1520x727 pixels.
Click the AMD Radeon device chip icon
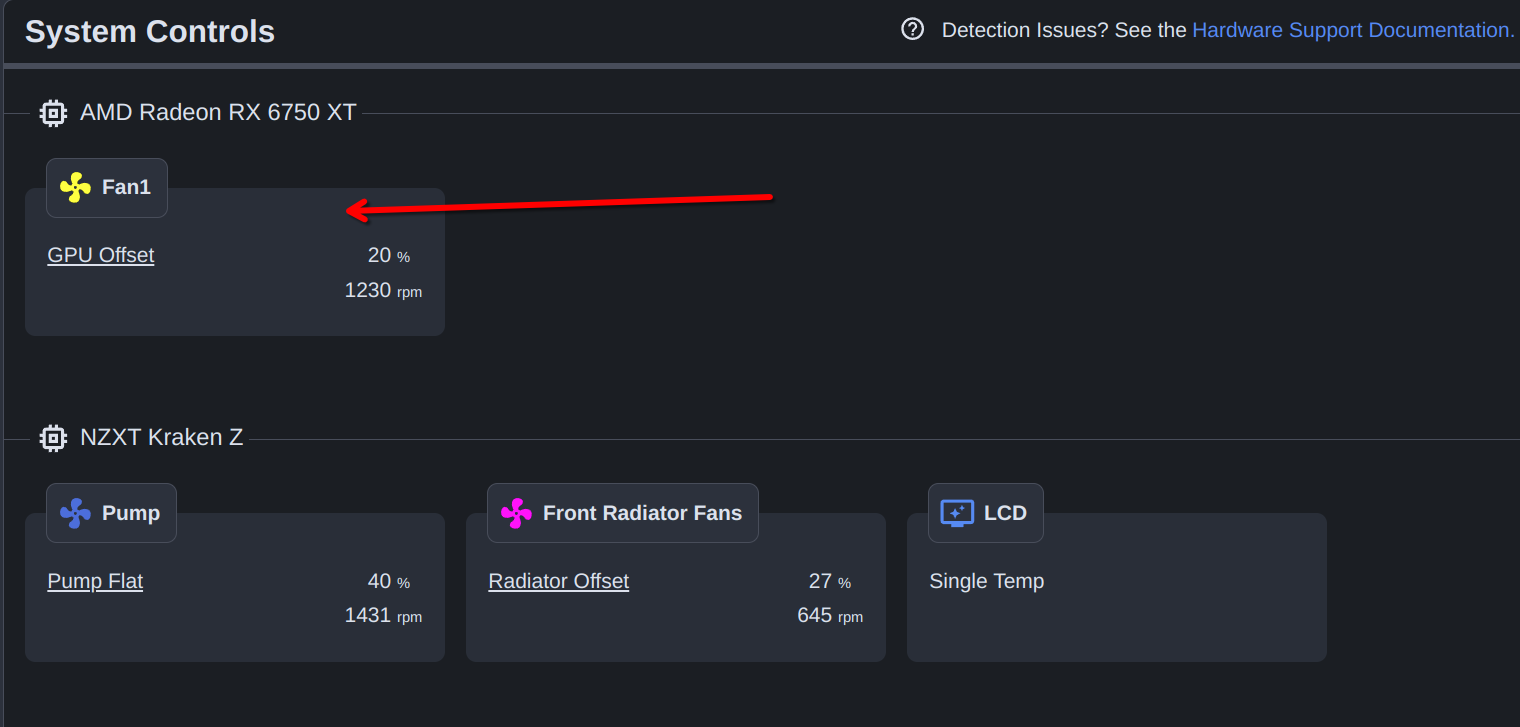tap(53, 113)
